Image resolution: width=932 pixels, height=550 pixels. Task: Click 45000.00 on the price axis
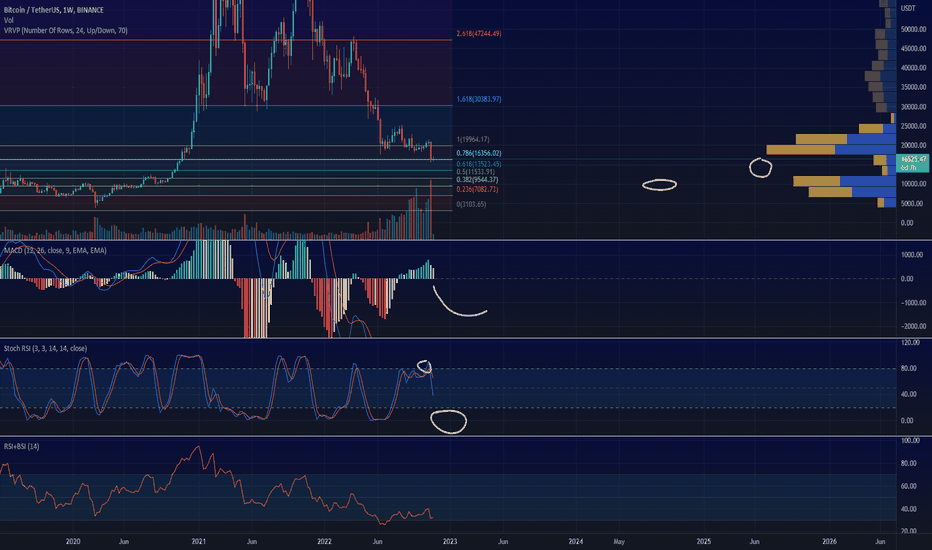click(x=913, y=49)
